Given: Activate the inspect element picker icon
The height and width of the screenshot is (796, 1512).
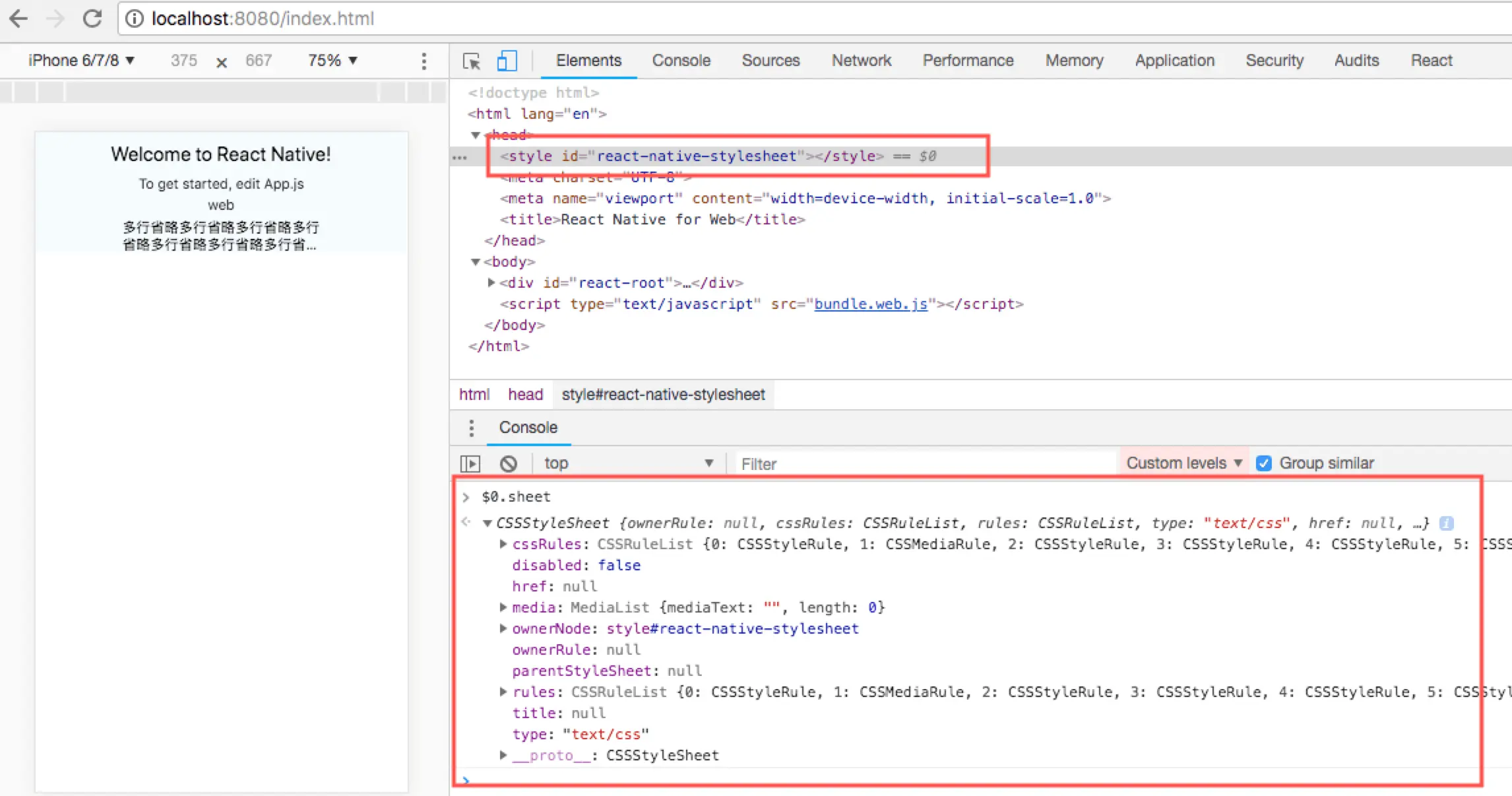Looking at the screenshot, I should click(472, 61).
